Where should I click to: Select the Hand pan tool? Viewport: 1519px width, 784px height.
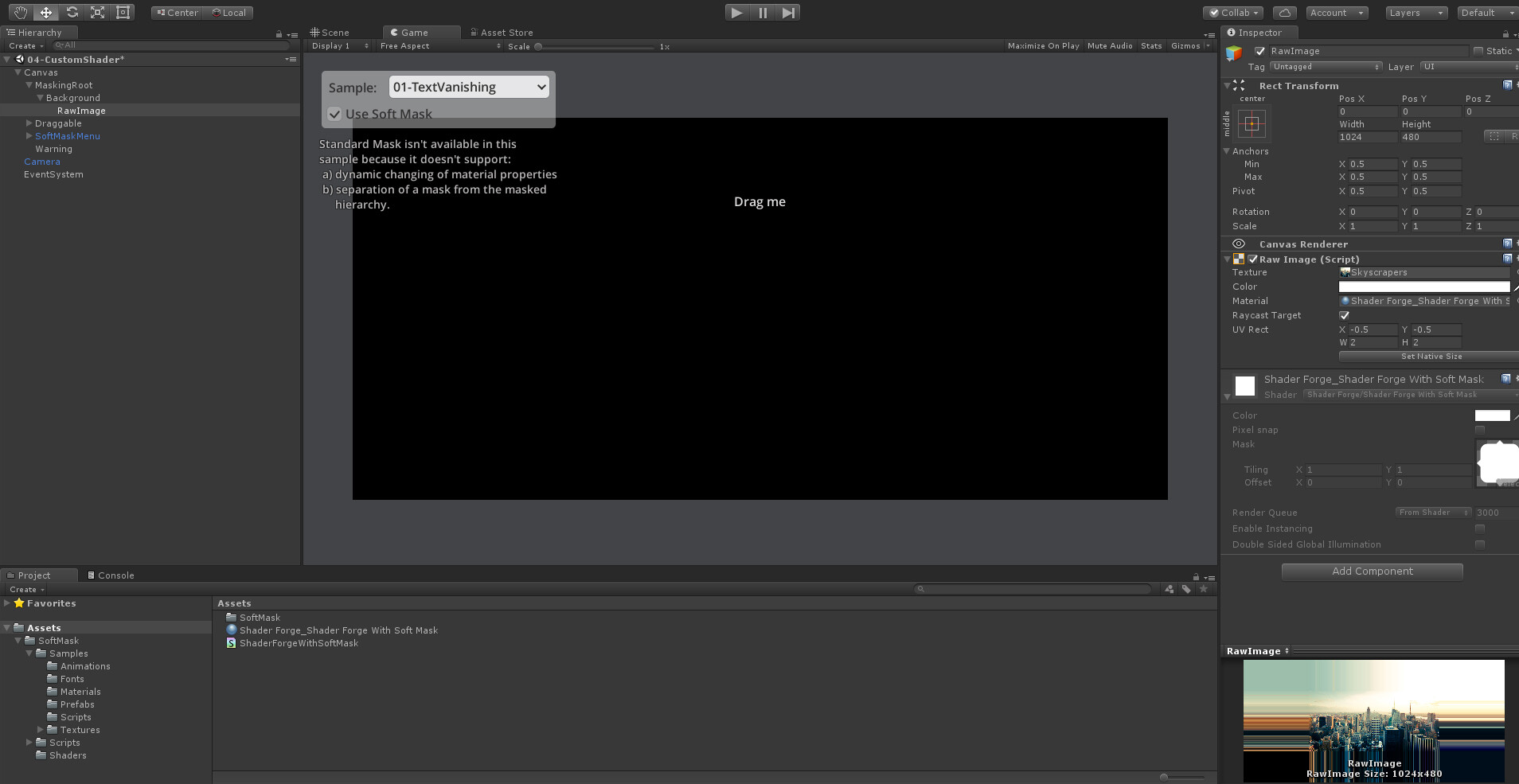19,12
